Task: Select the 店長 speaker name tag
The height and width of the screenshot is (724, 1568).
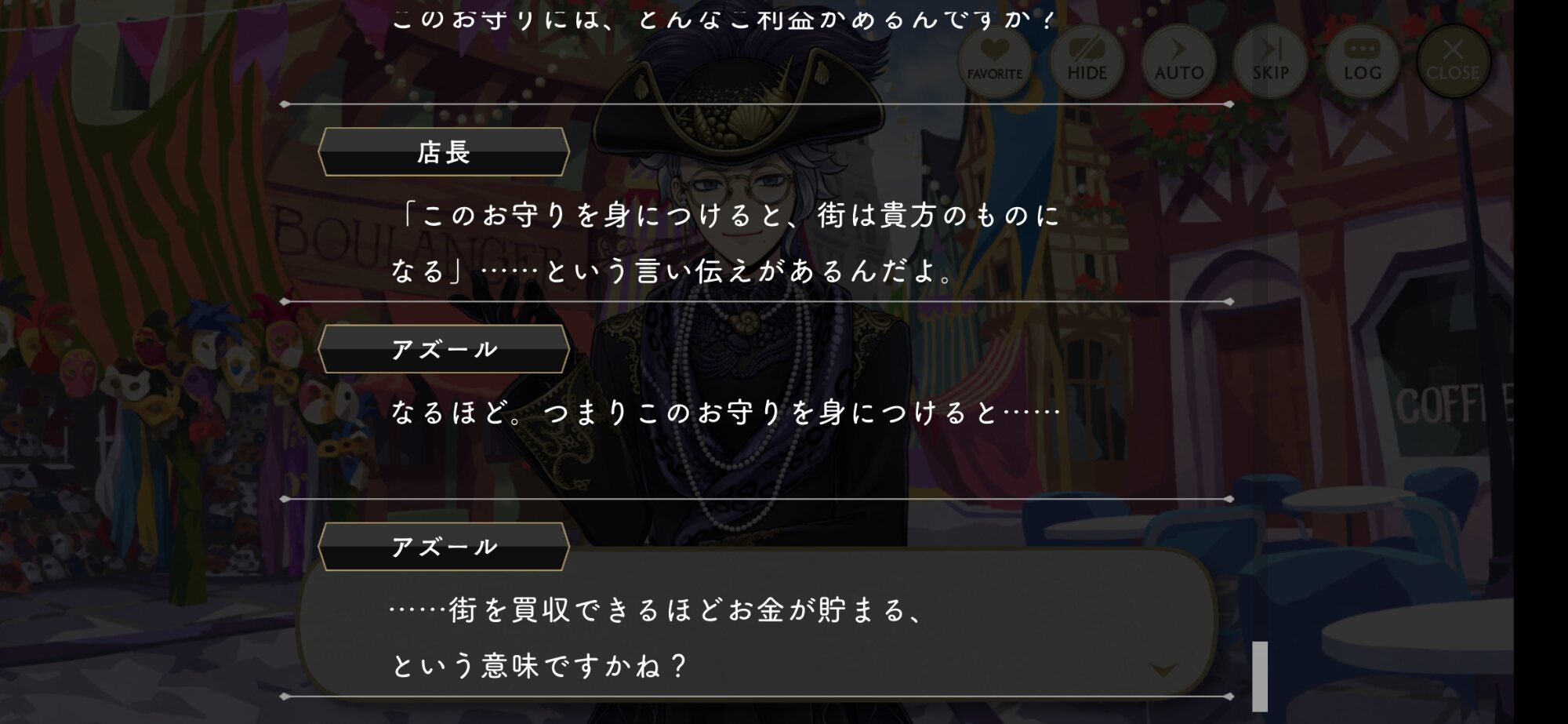Action: [444, 152]
